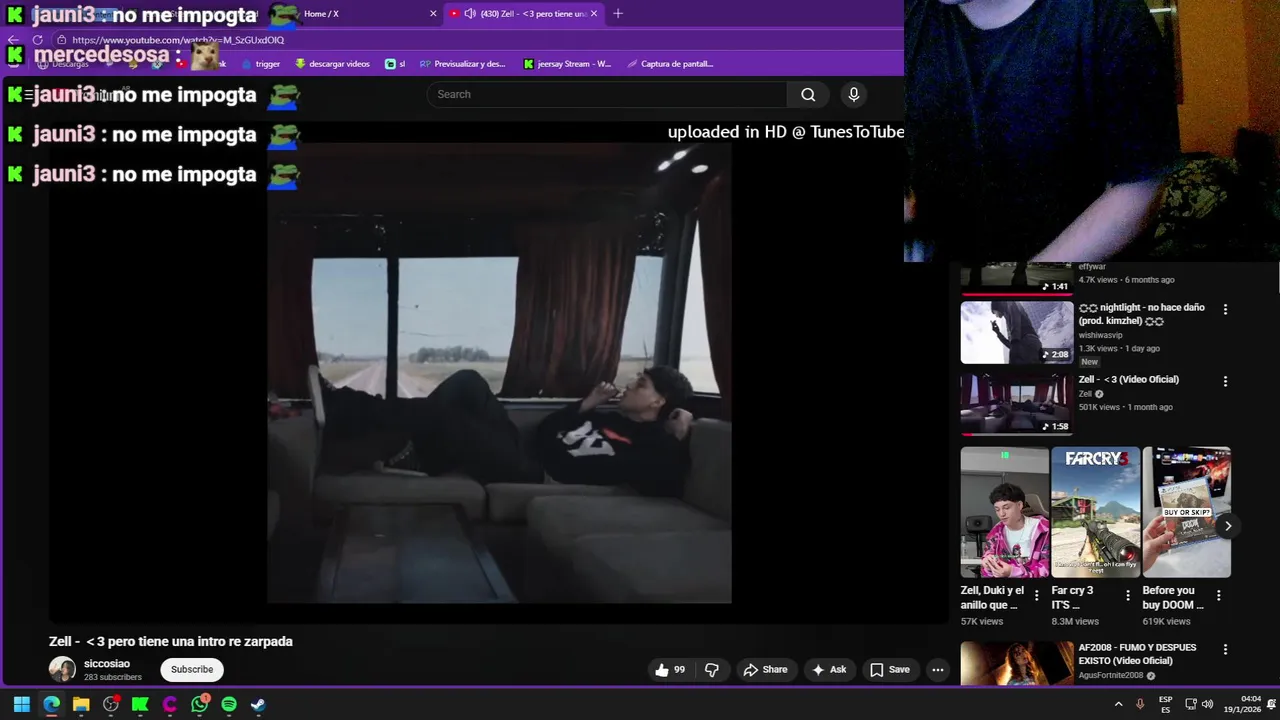Expand hidden system tray icons
The image size is (1280, 720).
1118,704
